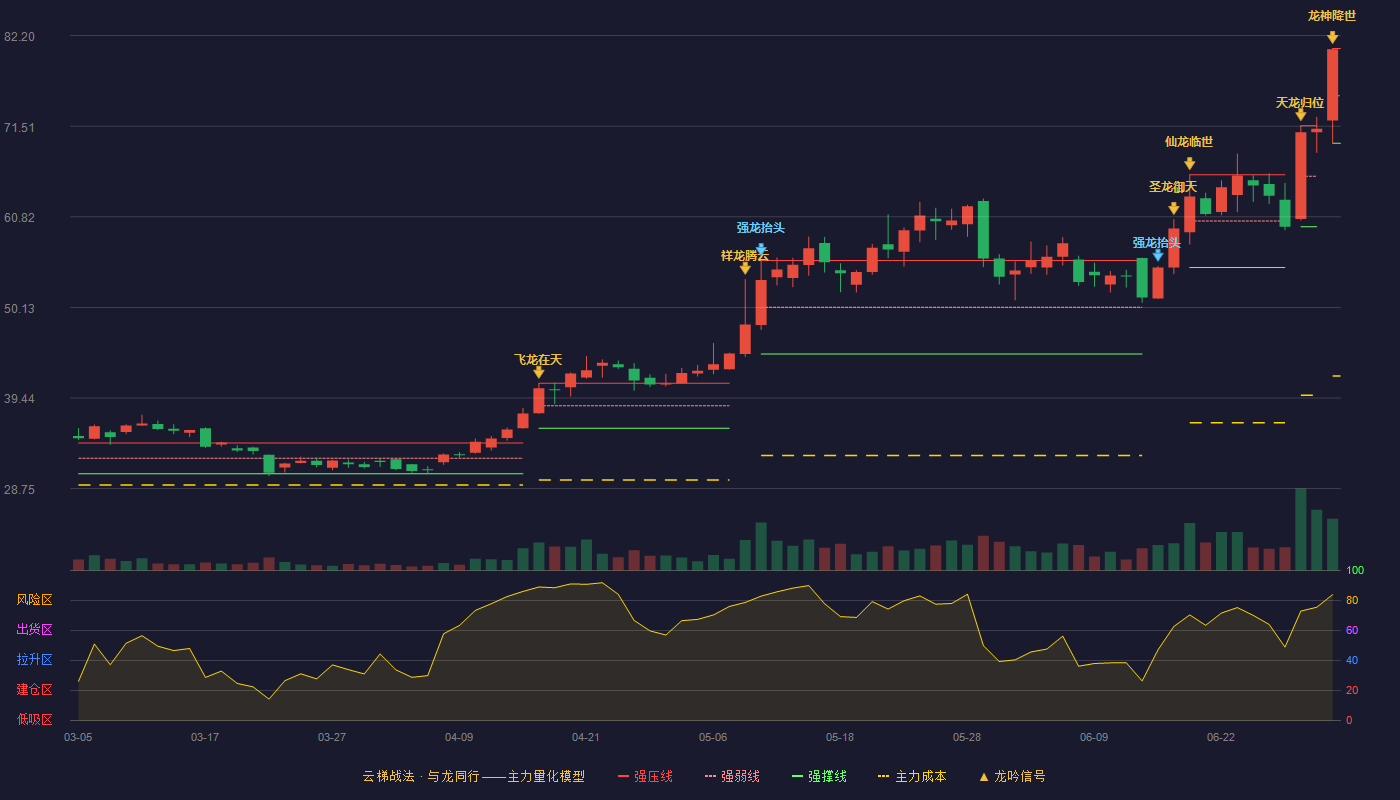Click the 出货区 zone label
The width and height of the screenshot is (1400, 800).
(x=34, y=630)
